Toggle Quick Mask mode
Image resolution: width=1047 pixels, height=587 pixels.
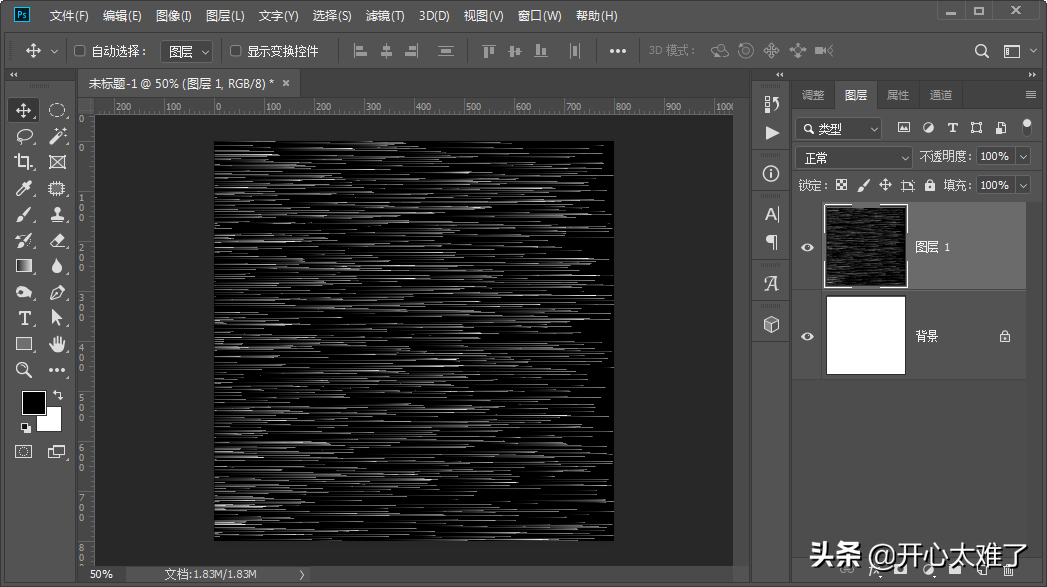(x=23, y=452)
